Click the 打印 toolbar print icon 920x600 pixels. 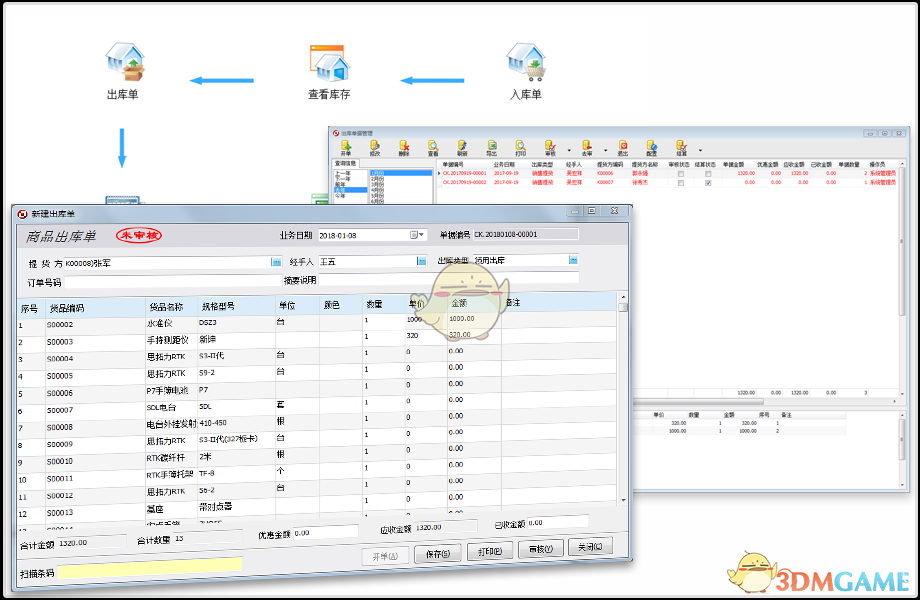pos(522,145)
